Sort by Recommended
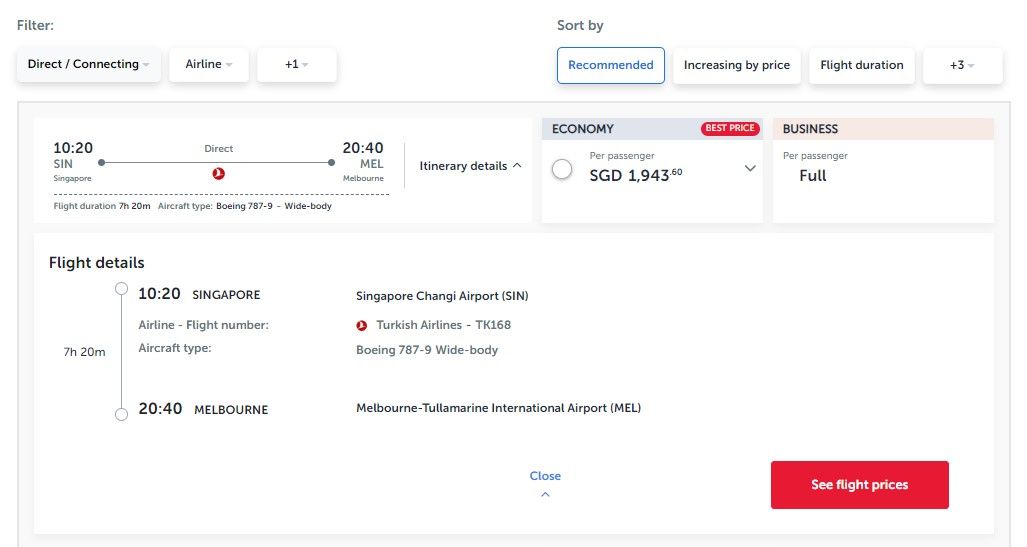The width and height of the screenshot is (1027, 547). click(x=610, y=66)
